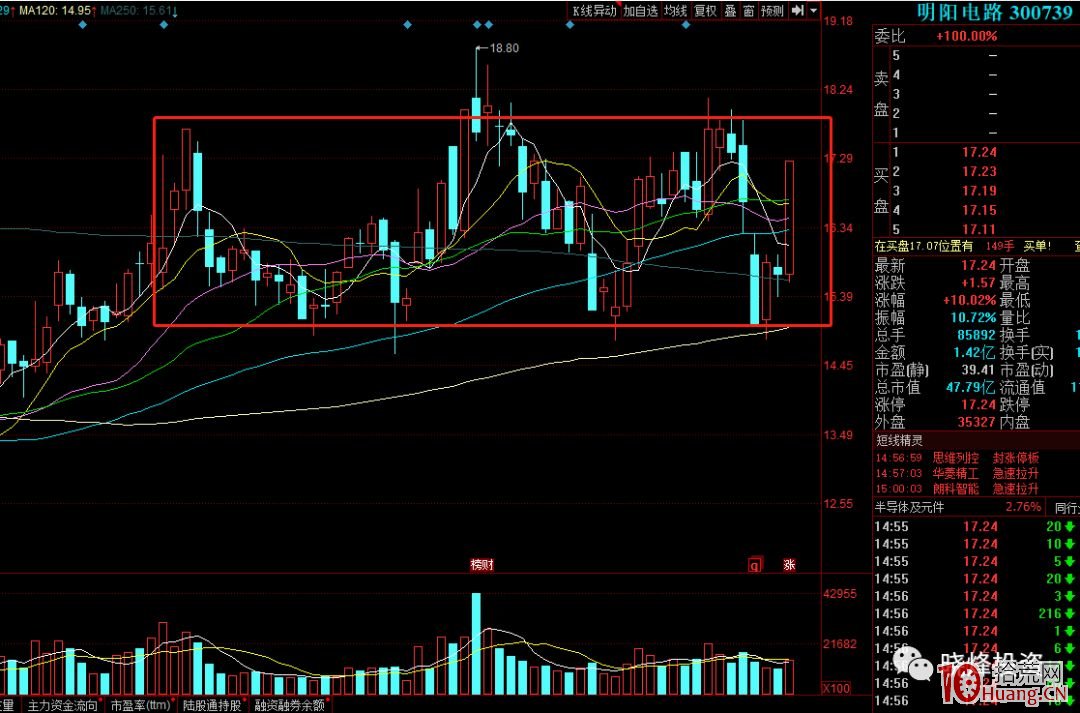Open the 短线精灵 panel header
1080x713 pixels.
click(900, 440)
